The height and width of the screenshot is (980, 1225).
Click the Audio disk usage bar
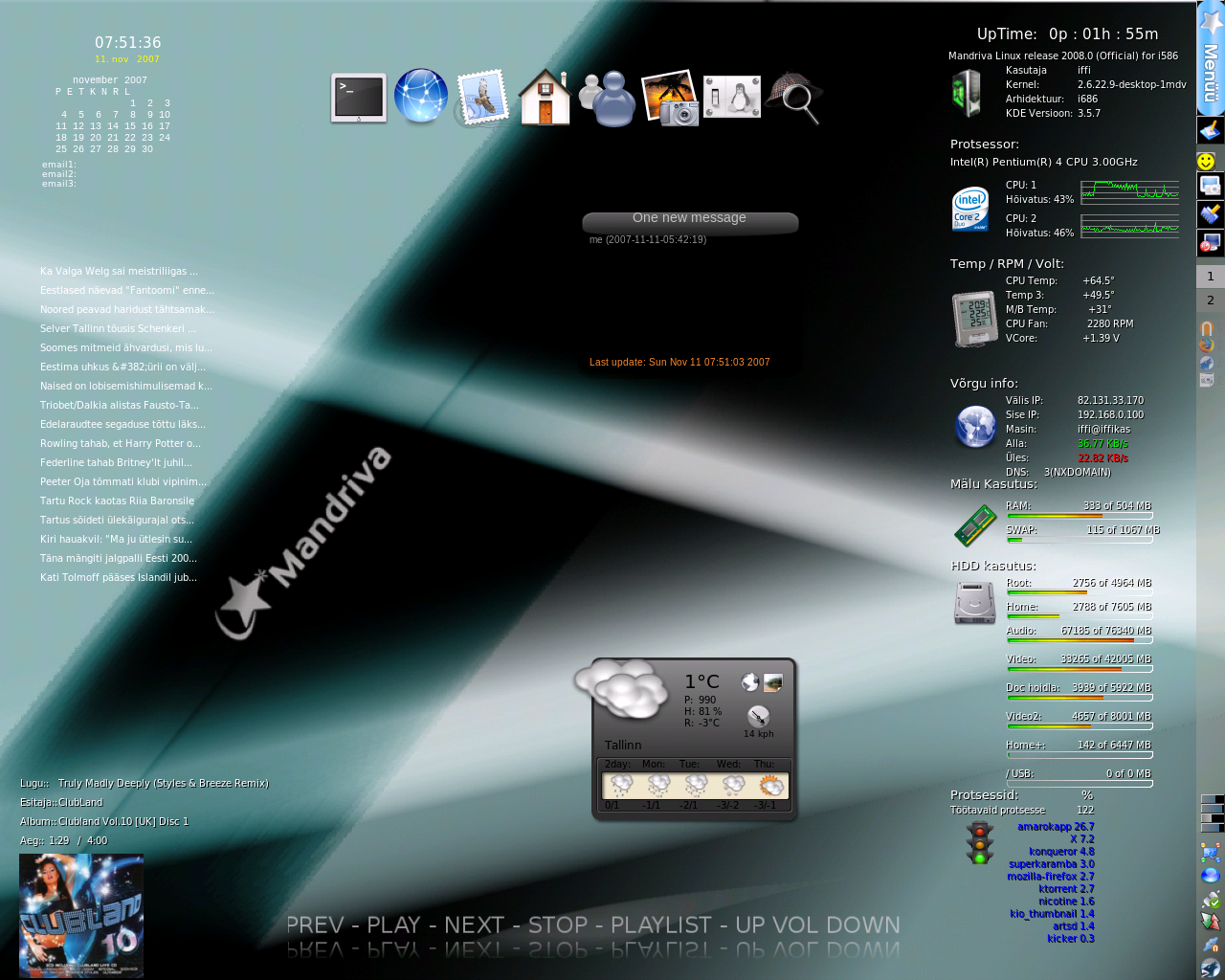coord(1080,640)
